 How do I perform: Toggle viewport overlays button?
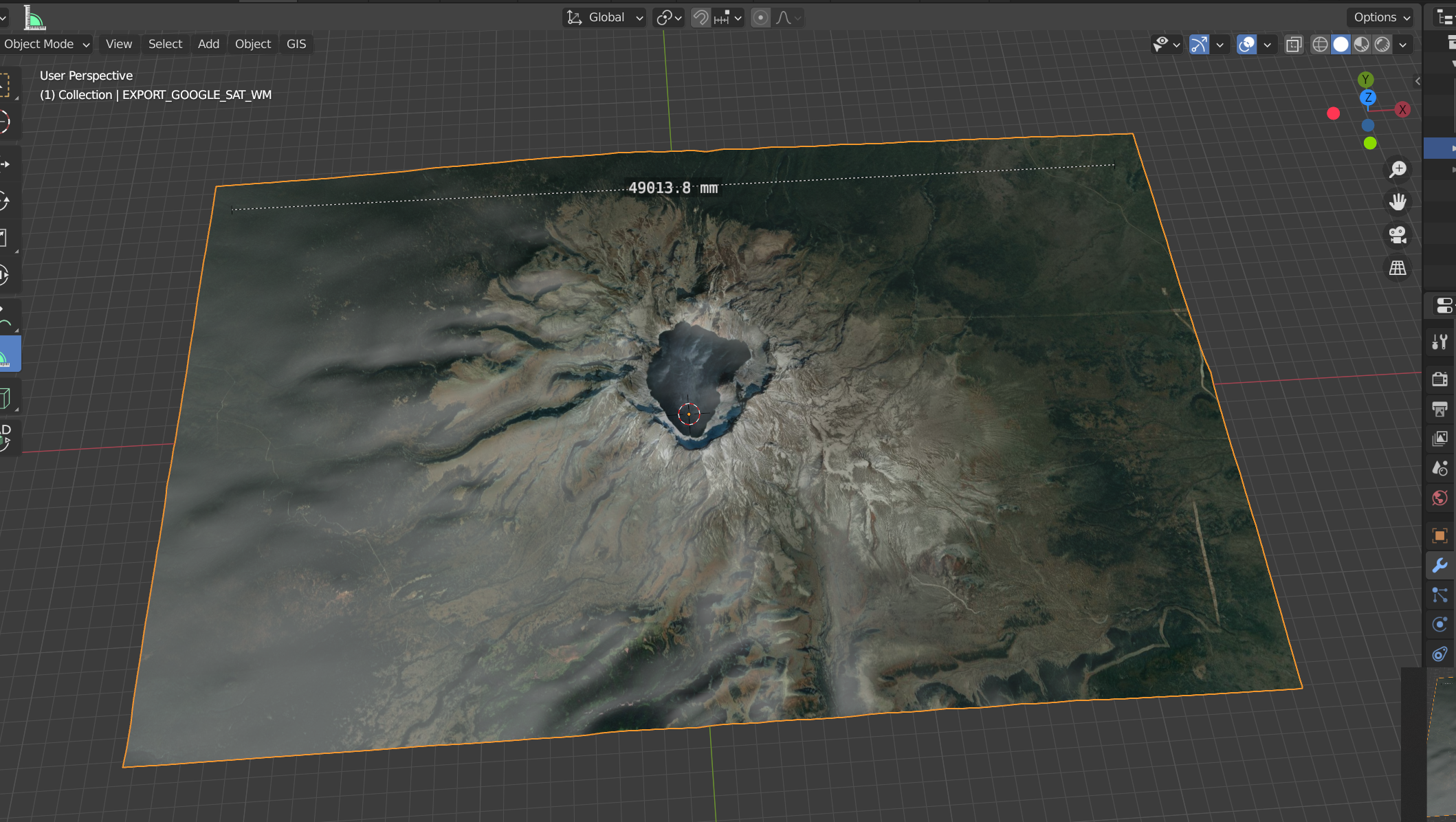[1246, 45]
